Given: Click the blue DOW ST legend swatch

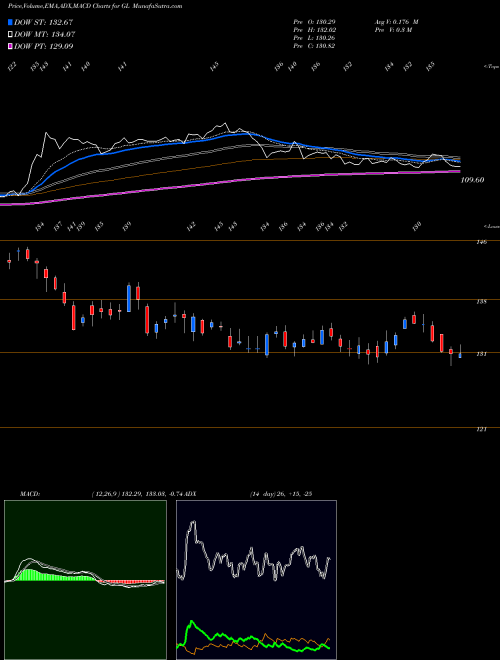Looking at the screenshot, I should click(10, 22).
